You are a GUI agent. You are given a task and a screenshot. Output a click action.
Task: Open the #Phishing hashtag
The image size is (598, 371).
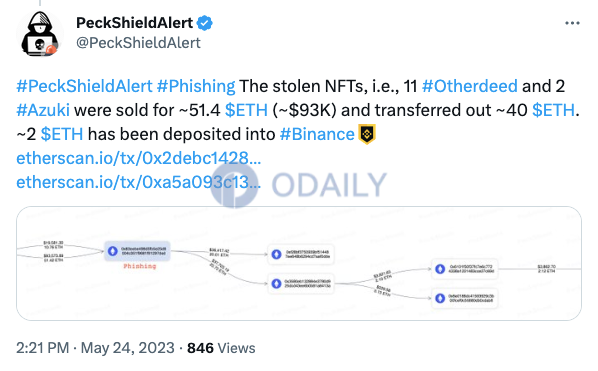click(196, 86)
